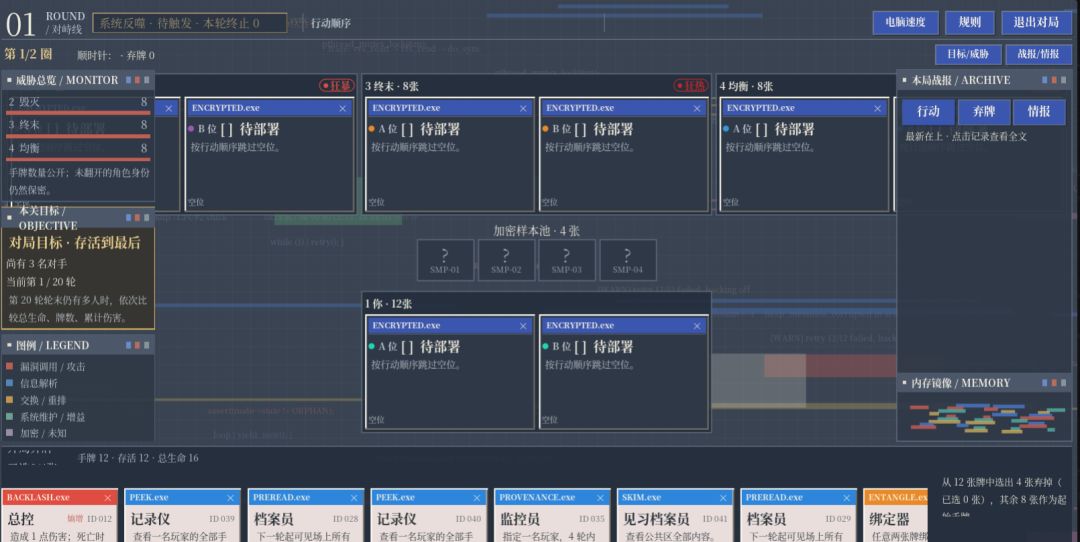This screenshot has height=542, width=1080.
Task: Close the PREREAD.exe card ID 028
Action: click(354, 498)
